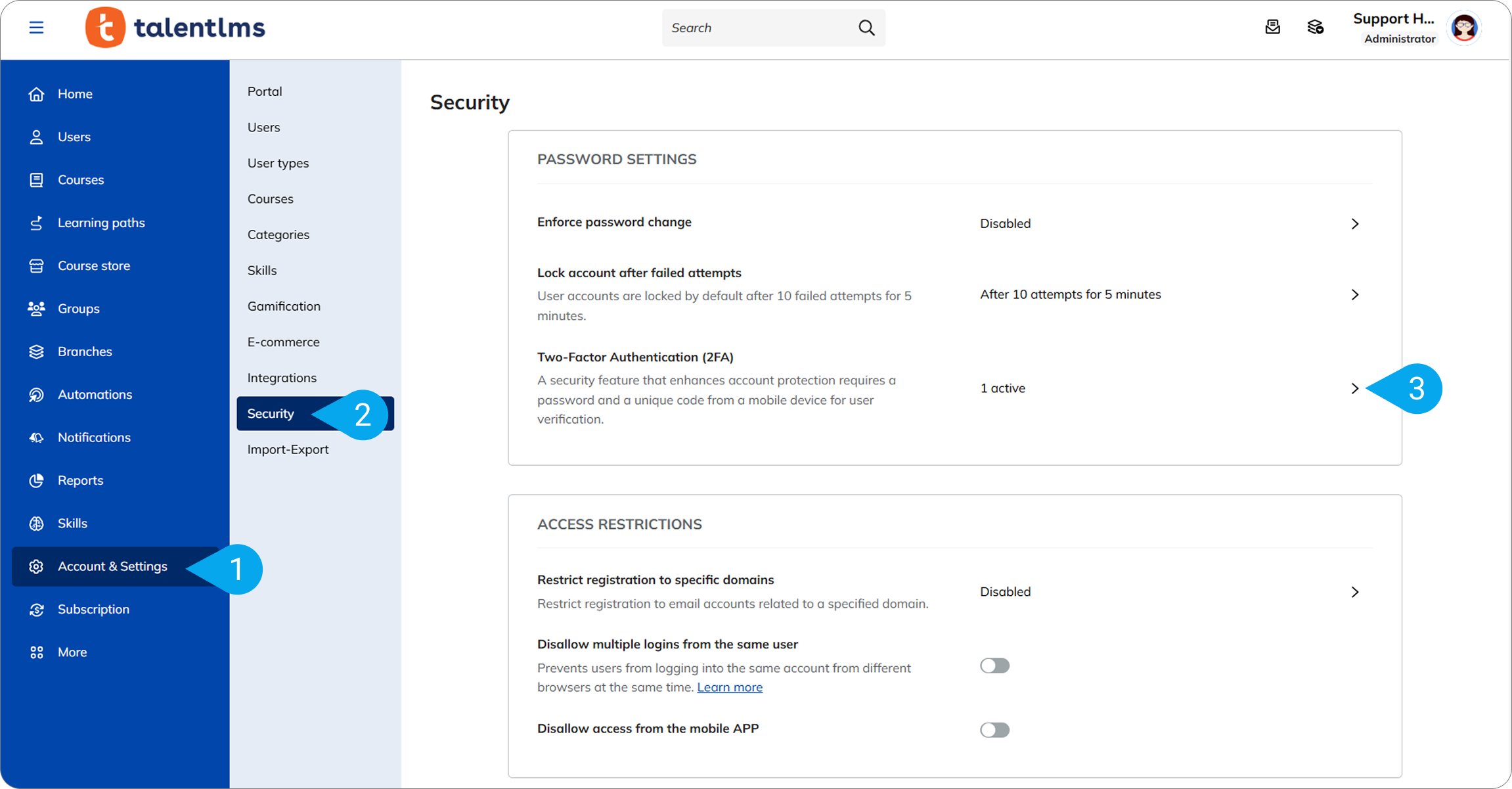Select Integrations in settings submenu
Image resolution: width=1512 pixels, height=789 pixels.
coord(282,378)
